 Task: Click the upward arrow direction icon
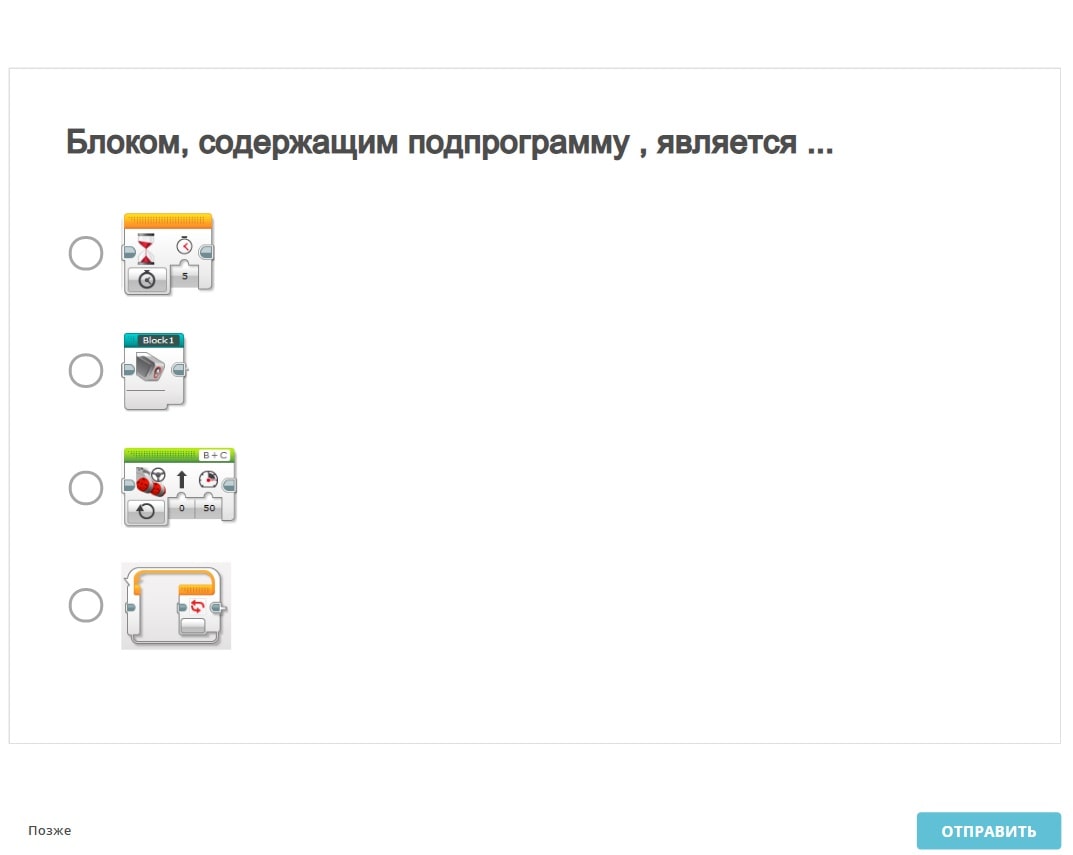click(x=181, y=478)
